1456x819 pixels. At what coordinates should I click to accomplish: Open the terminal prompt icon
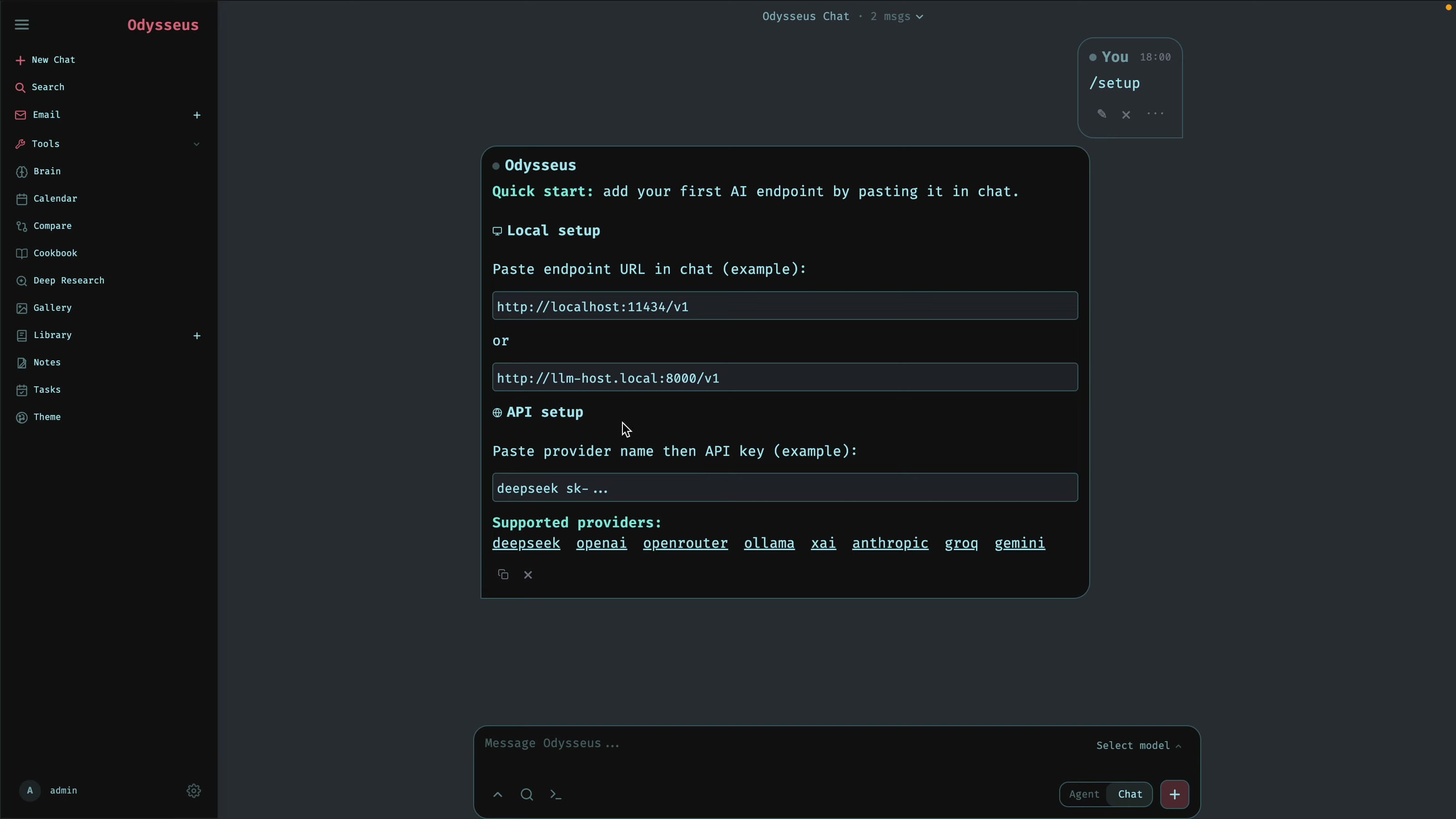556,795
